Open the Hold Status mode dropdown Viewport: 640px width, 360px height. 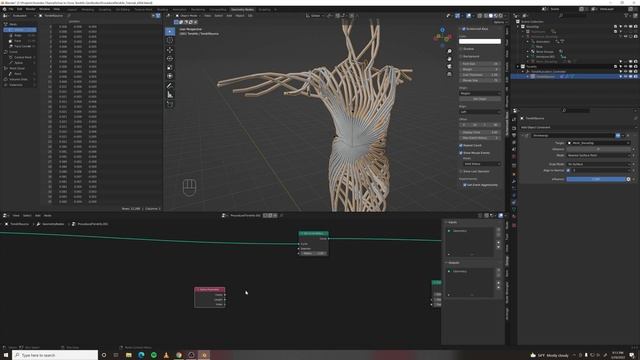[x=482, y=164]
